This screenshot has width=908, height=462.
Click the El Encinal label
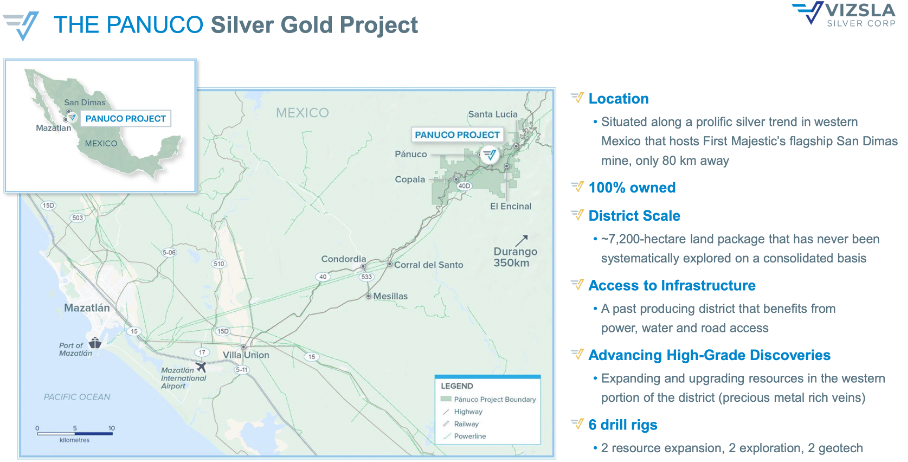(x=511, y=206)
